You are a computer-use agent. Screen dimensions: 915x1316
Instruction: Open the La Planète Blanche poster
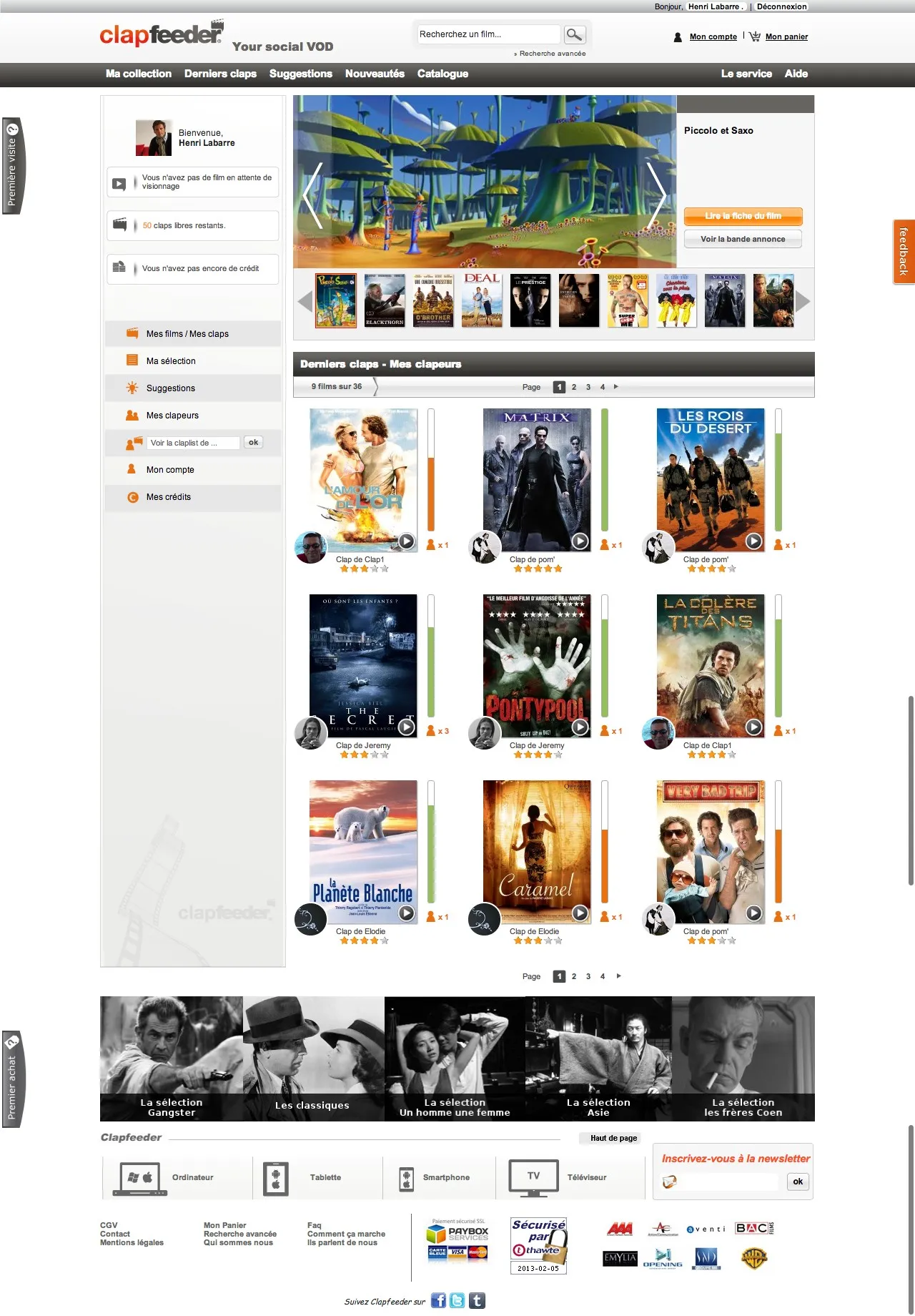pyautogui.click(x=363, y=851)
